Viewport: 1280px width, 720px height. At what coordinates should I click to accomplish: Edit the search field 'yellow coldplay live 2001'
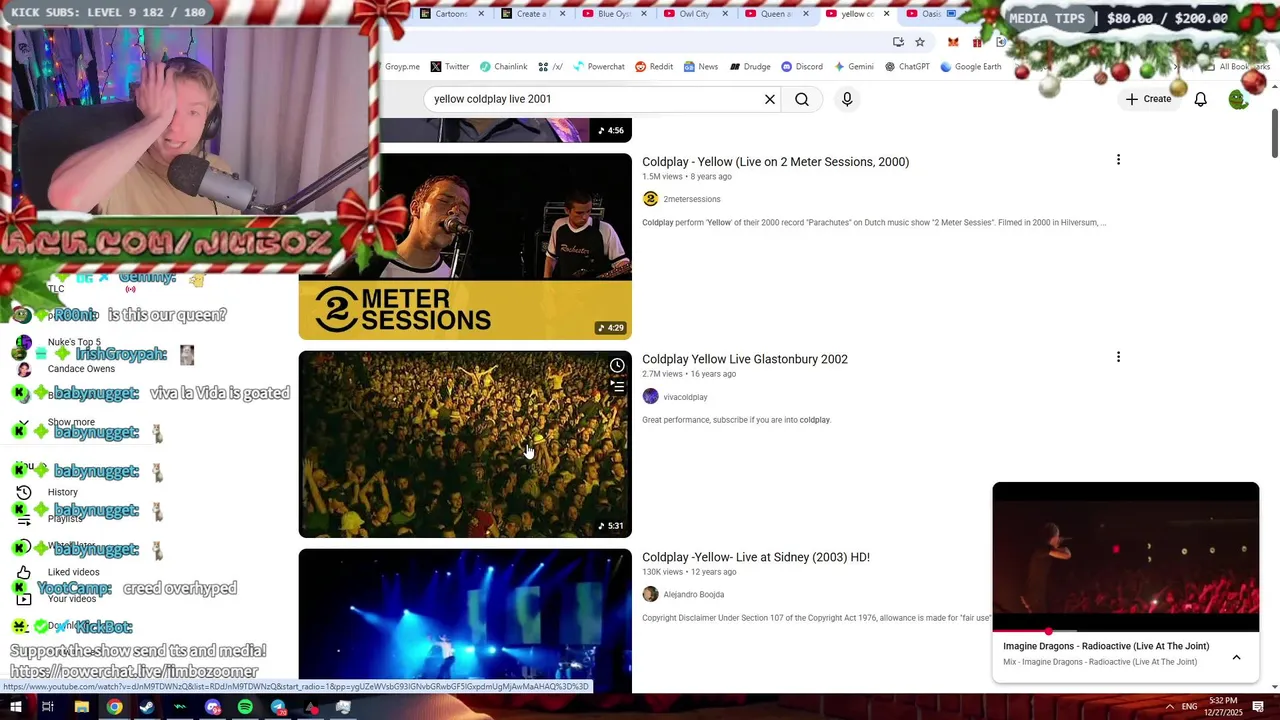click(594, 99)
